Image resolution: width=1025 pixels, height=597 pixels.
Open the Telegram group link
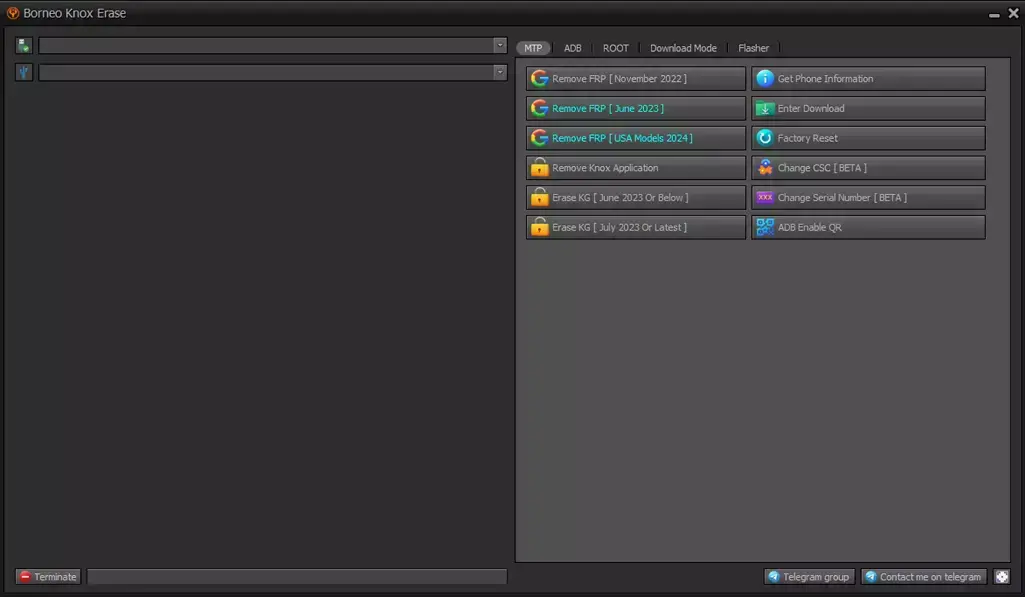point(809,577)
